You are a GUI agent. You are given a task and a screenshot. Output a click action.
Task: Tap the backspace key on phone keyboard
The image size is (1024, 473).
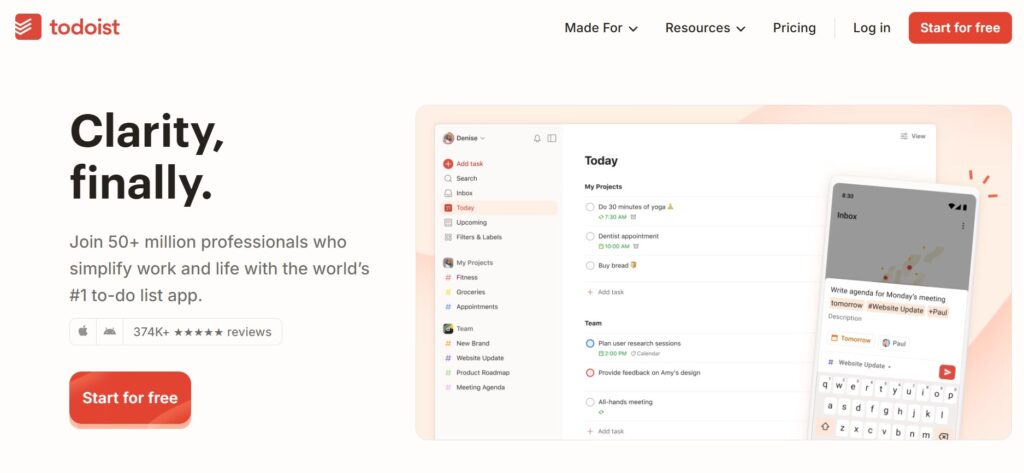(943, 436)
